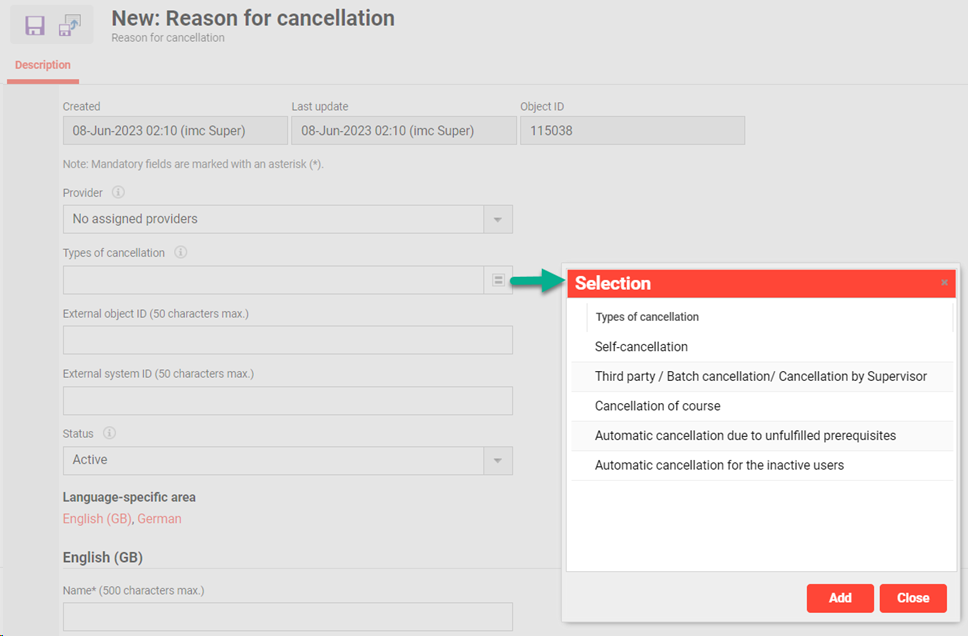Open the Types of cancellation selection list icon
This screenshot has width=968, height=636.
[x=498, y=280]
